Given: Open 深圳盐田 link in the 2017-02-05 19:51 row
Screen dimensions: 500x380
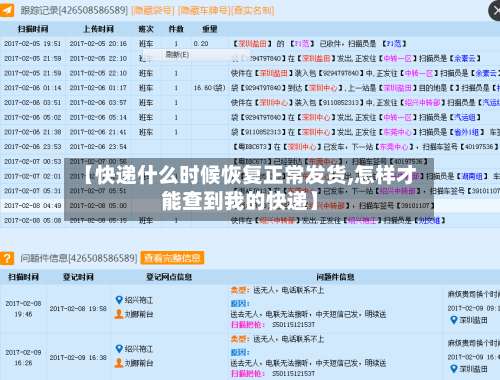Looking at the screenshot, I should click(253, 44).
